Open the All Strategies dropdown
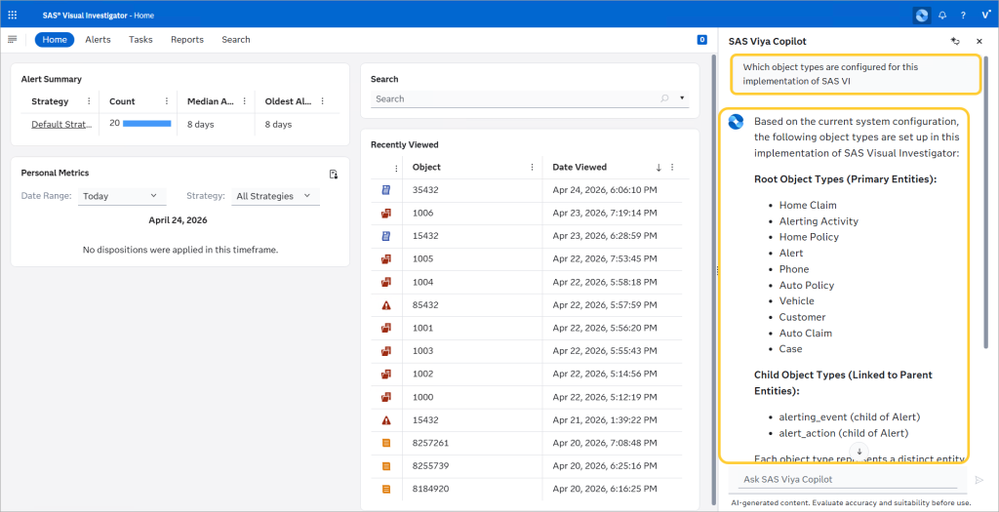999x512 pixels. point(275,196)
